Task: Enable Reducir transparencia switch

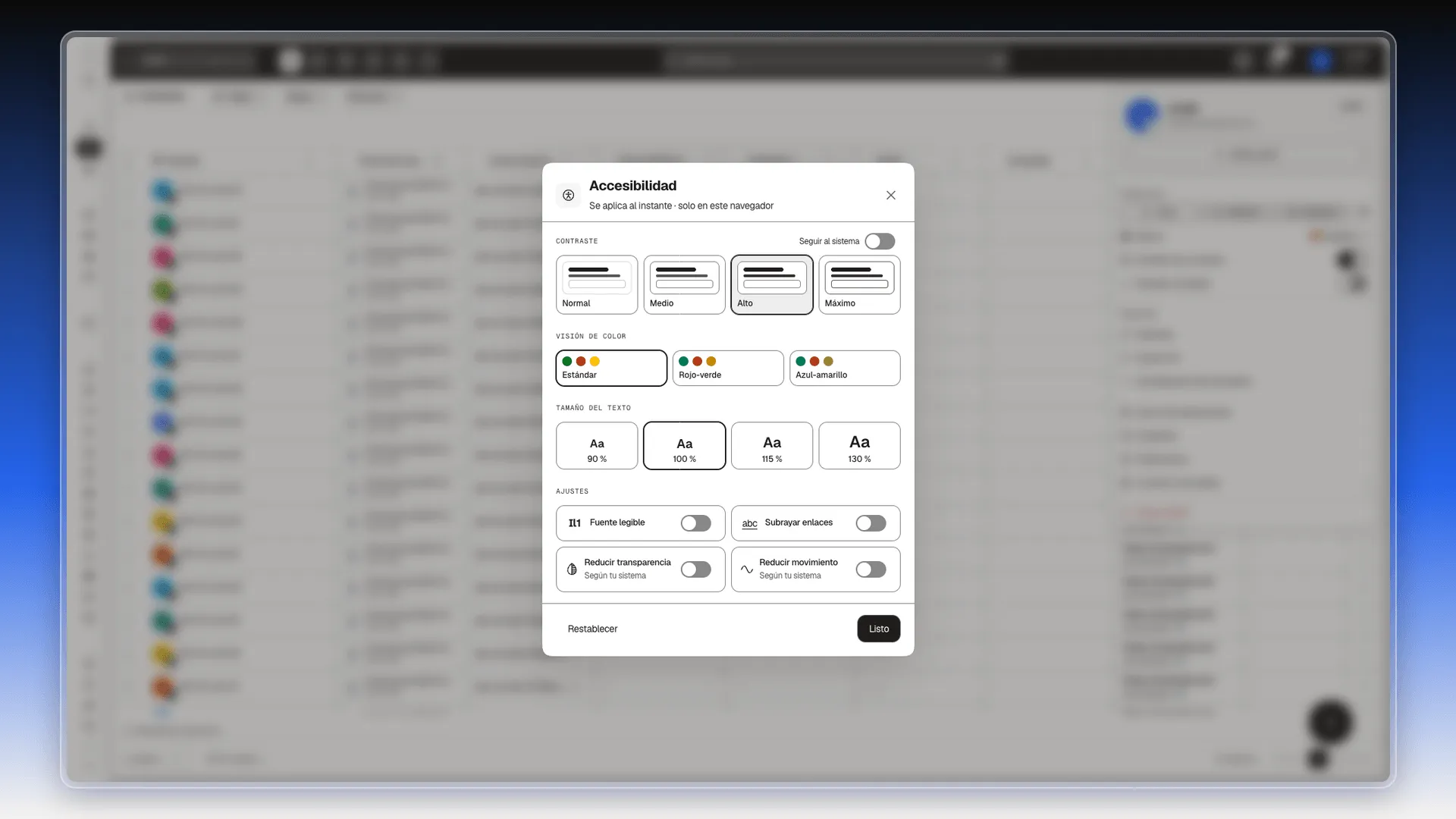Action: coord(695,570)
